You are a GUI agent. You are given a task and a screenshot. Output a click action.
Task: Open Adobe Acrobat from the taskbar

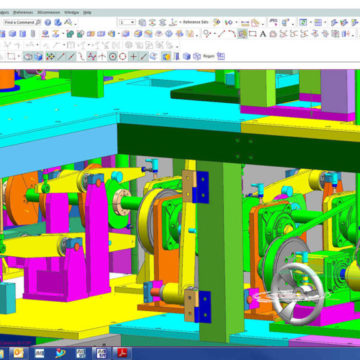pos(122,353)
